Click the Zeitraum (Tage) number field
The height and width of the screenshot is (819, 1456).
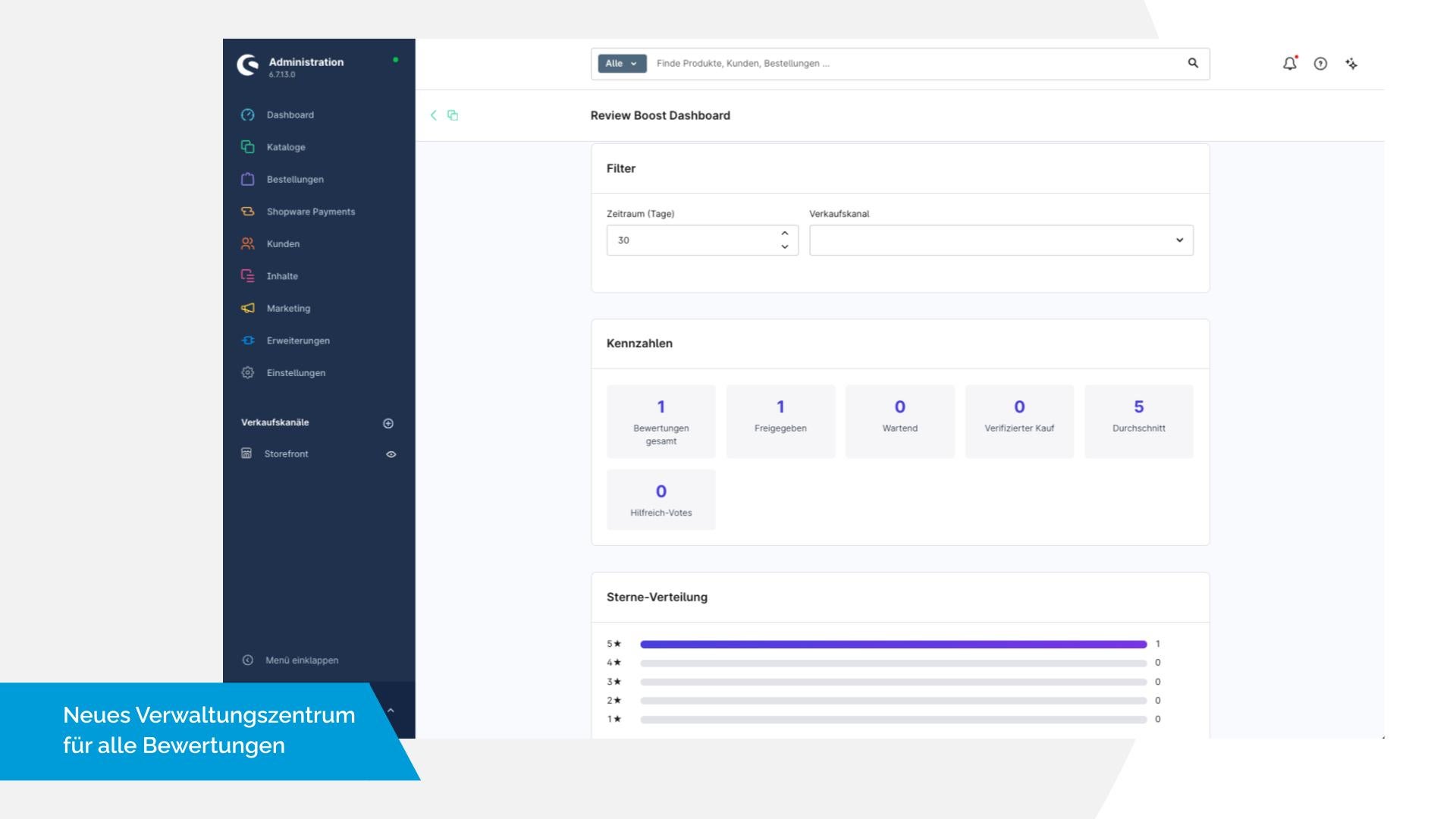coord(702,240)
